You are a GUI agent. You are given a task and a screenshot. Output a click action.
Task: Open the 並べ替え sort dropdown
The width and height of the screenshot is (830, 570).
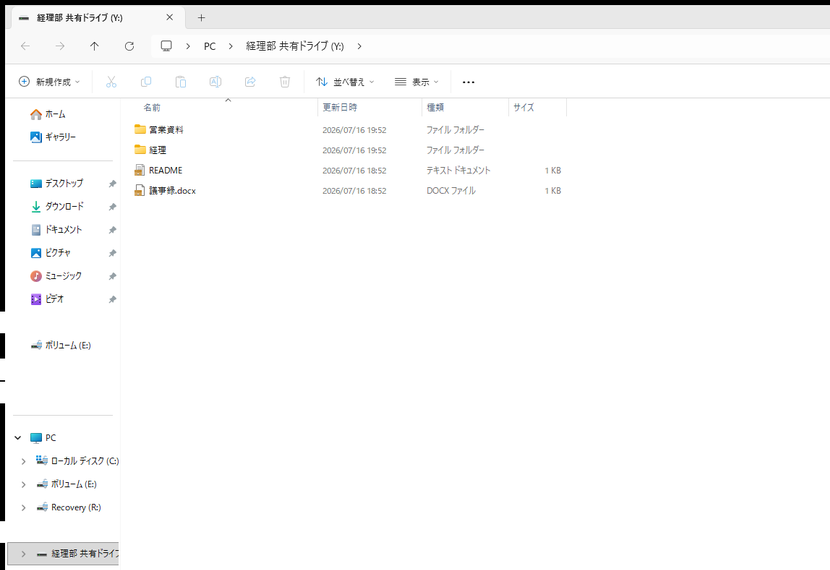point(345,82)
